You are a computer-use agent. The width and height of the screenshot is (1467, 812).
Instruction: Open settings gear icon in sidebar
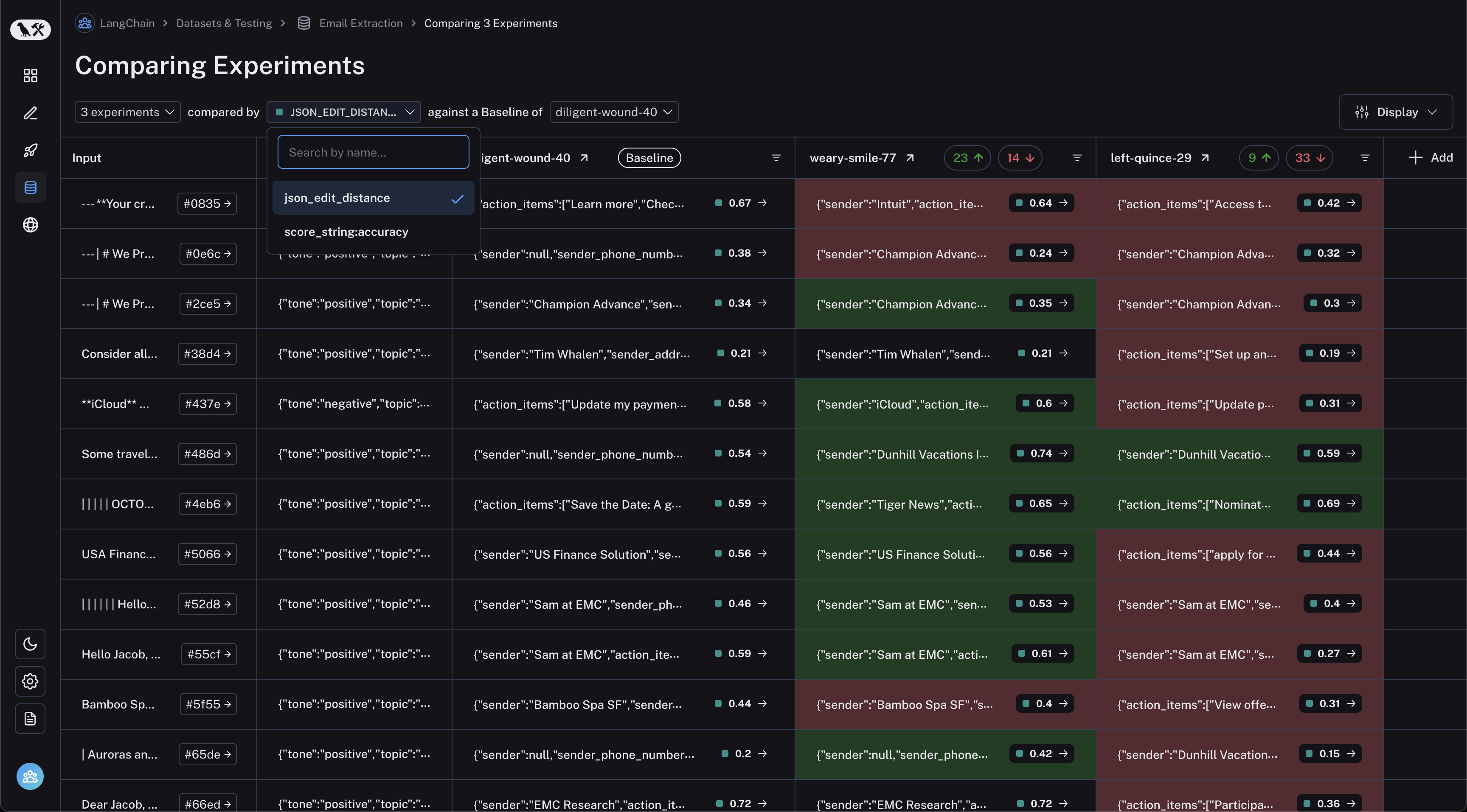[30, 681]
